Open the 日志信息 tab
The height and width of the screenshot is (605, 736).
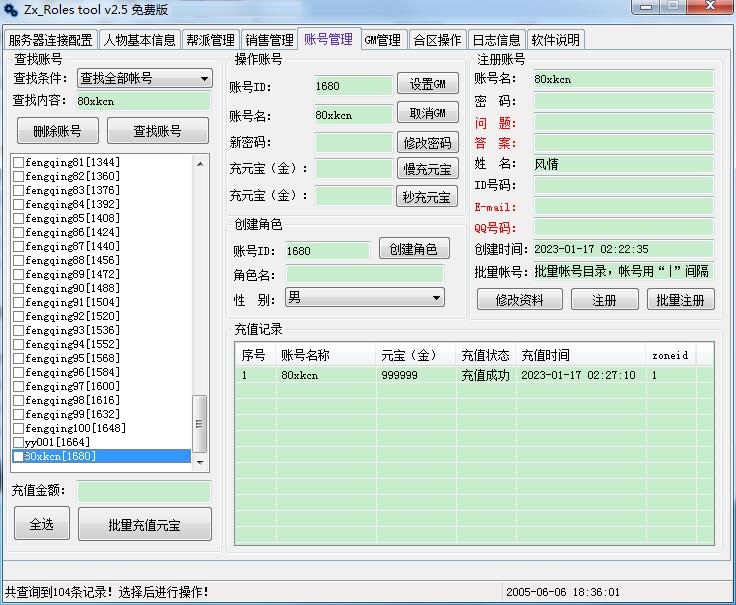click(x=497, y=40)
